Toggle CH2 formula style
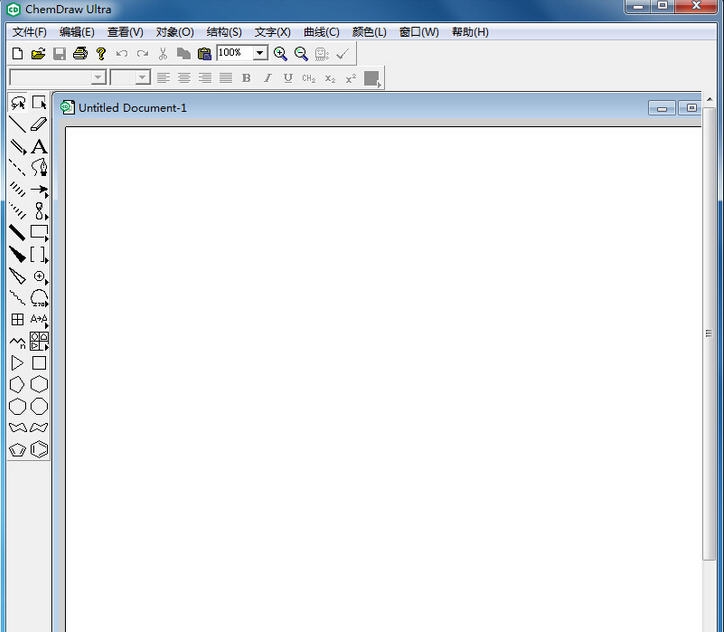 pos(309,78)
